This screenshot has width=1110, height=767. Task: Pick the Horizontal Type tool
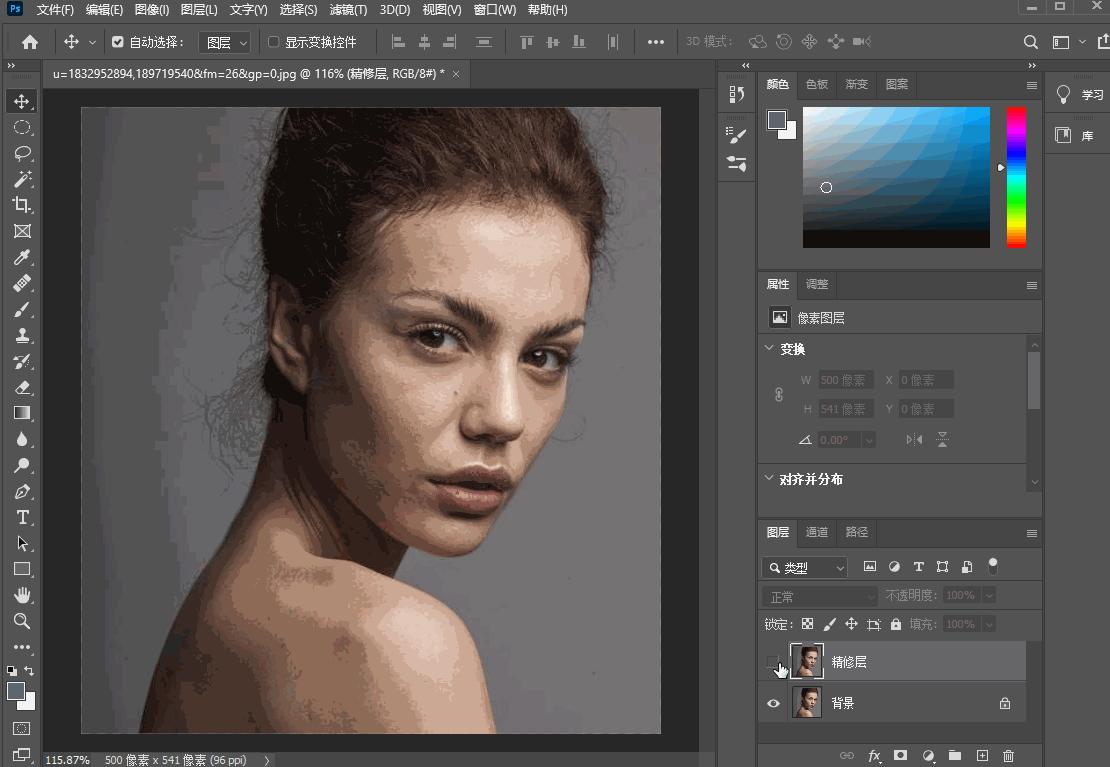pos(22,517)
